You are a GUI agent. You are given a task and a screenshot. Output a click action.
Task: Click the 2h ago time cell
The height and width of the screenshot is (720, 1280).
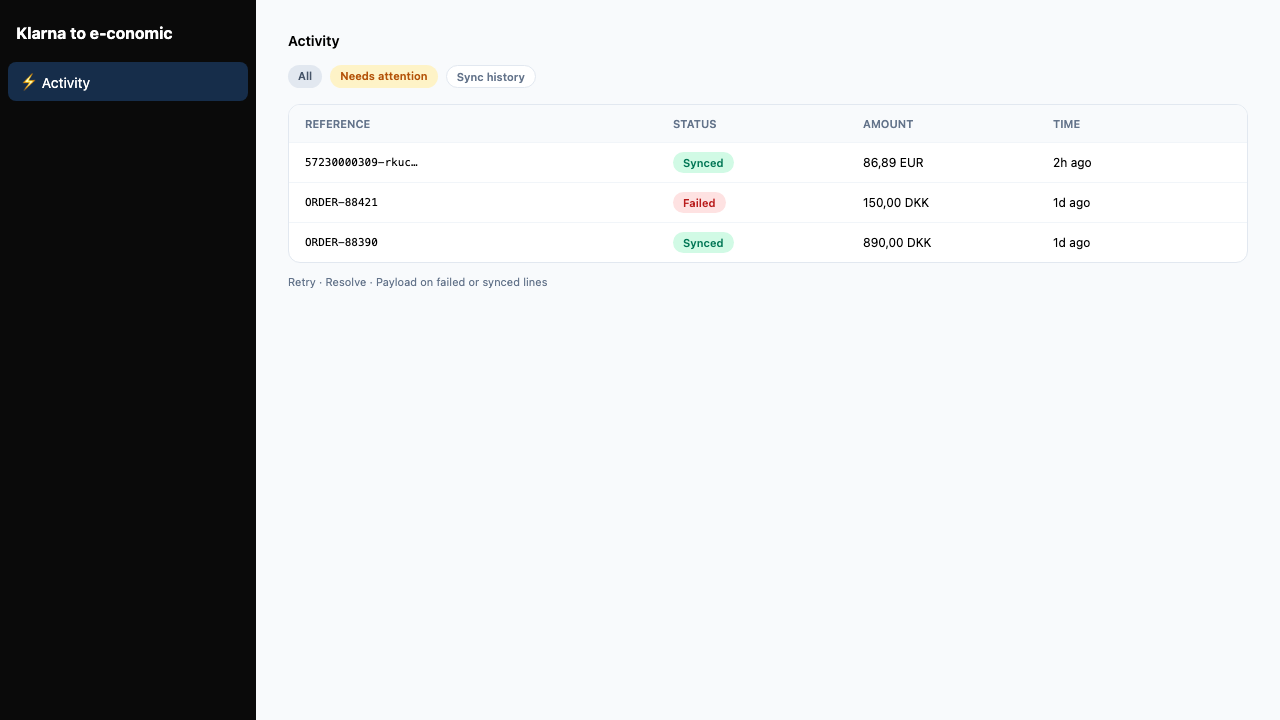point(1072,162)
